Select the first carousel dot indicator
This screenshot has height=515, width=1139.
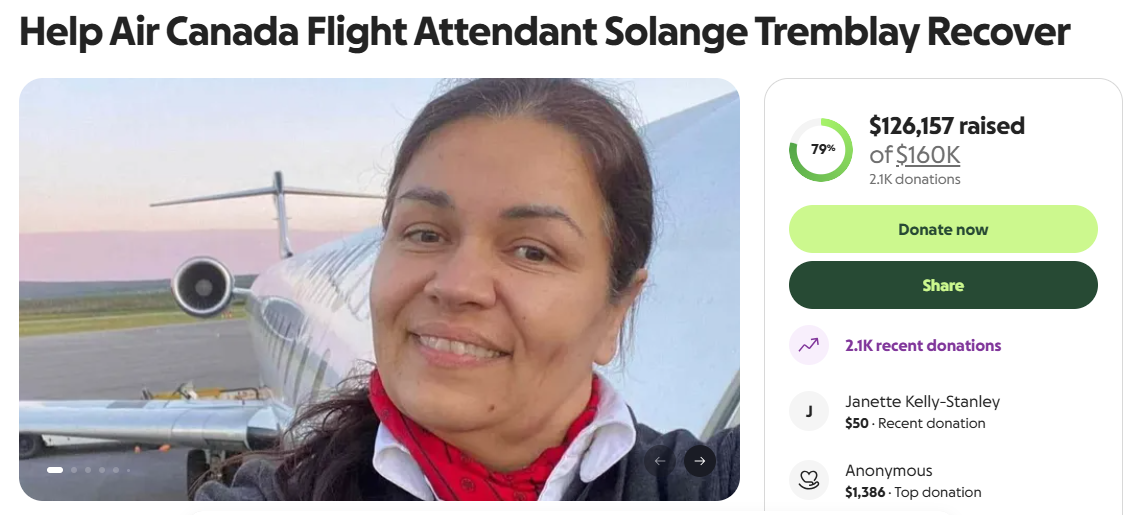pyautogui.click(x=55, y=470)
